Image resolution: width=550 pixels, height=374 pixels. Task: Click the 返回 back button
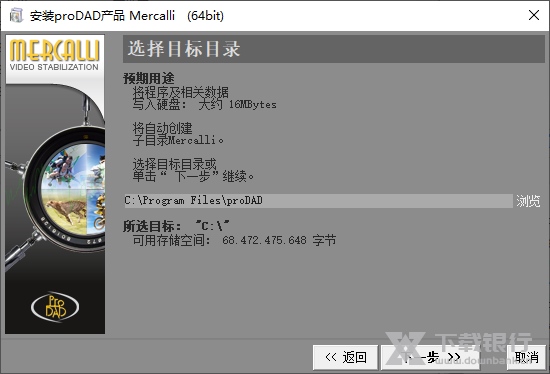pyautogui.click(x=345, y=358)
